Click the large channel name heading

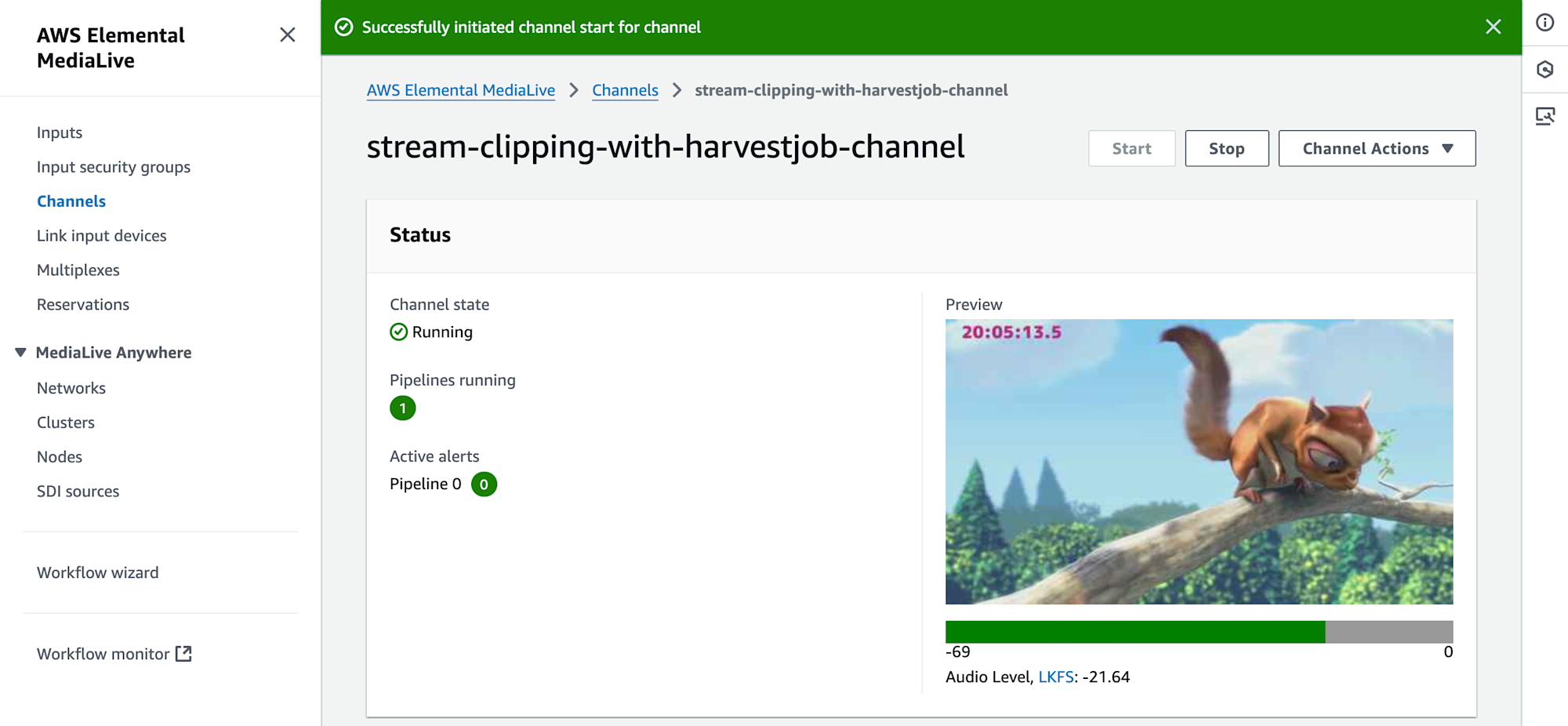pyautogui.click(x=666, y=147)
